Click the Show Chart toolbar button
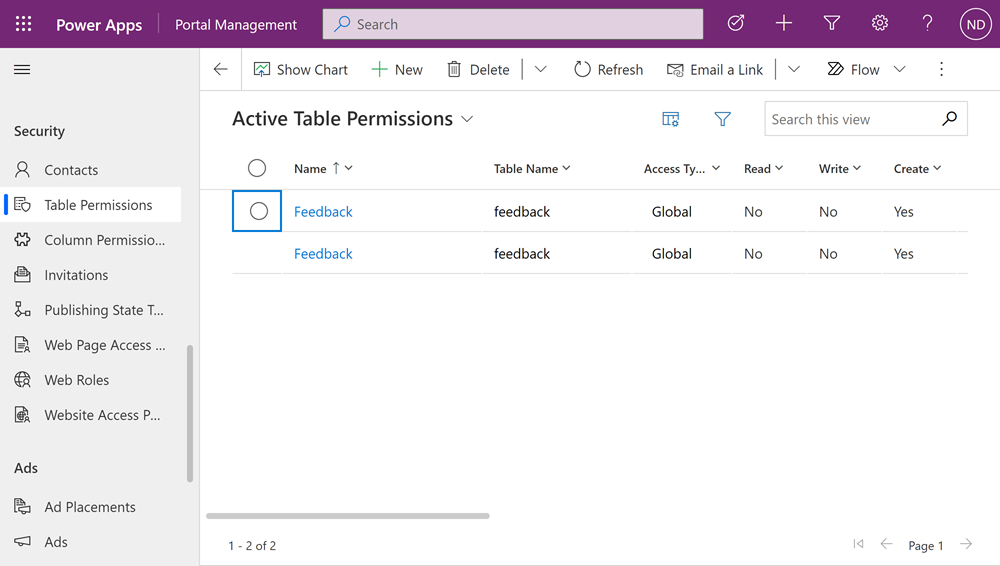 click(x=300, y=70)
